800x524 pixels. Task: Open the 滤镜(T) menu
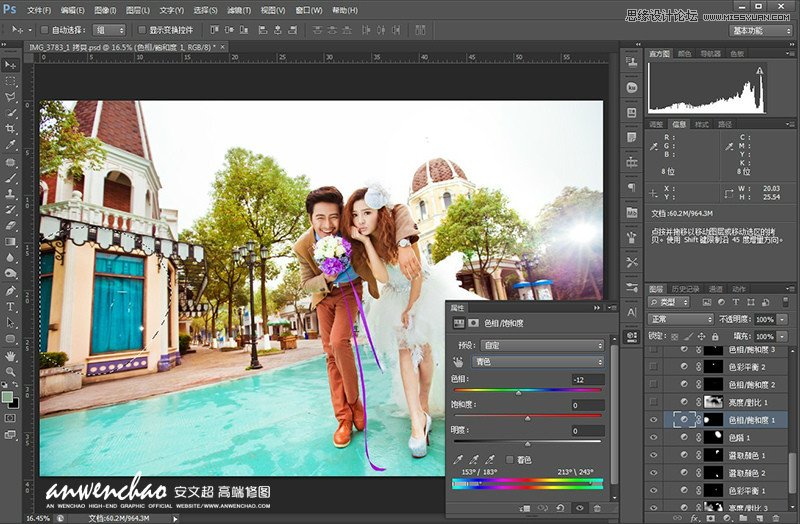(x=239, y=10)
